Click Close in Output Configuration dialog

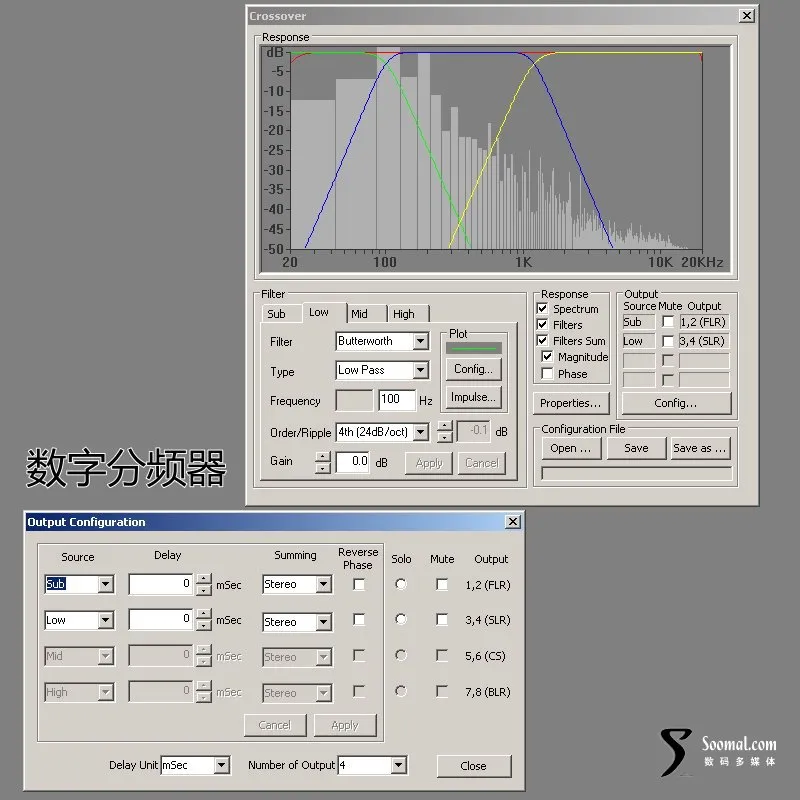[473, 766]
